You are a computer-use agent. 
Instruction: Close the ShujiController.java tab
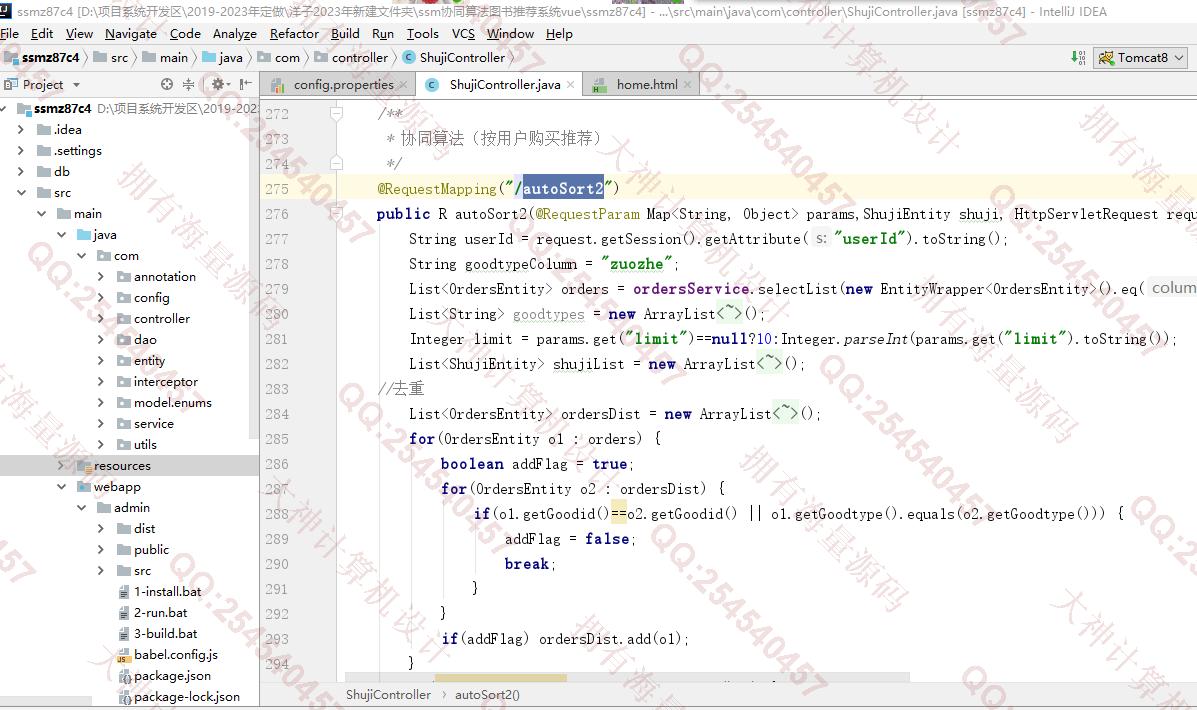point(570,85)
